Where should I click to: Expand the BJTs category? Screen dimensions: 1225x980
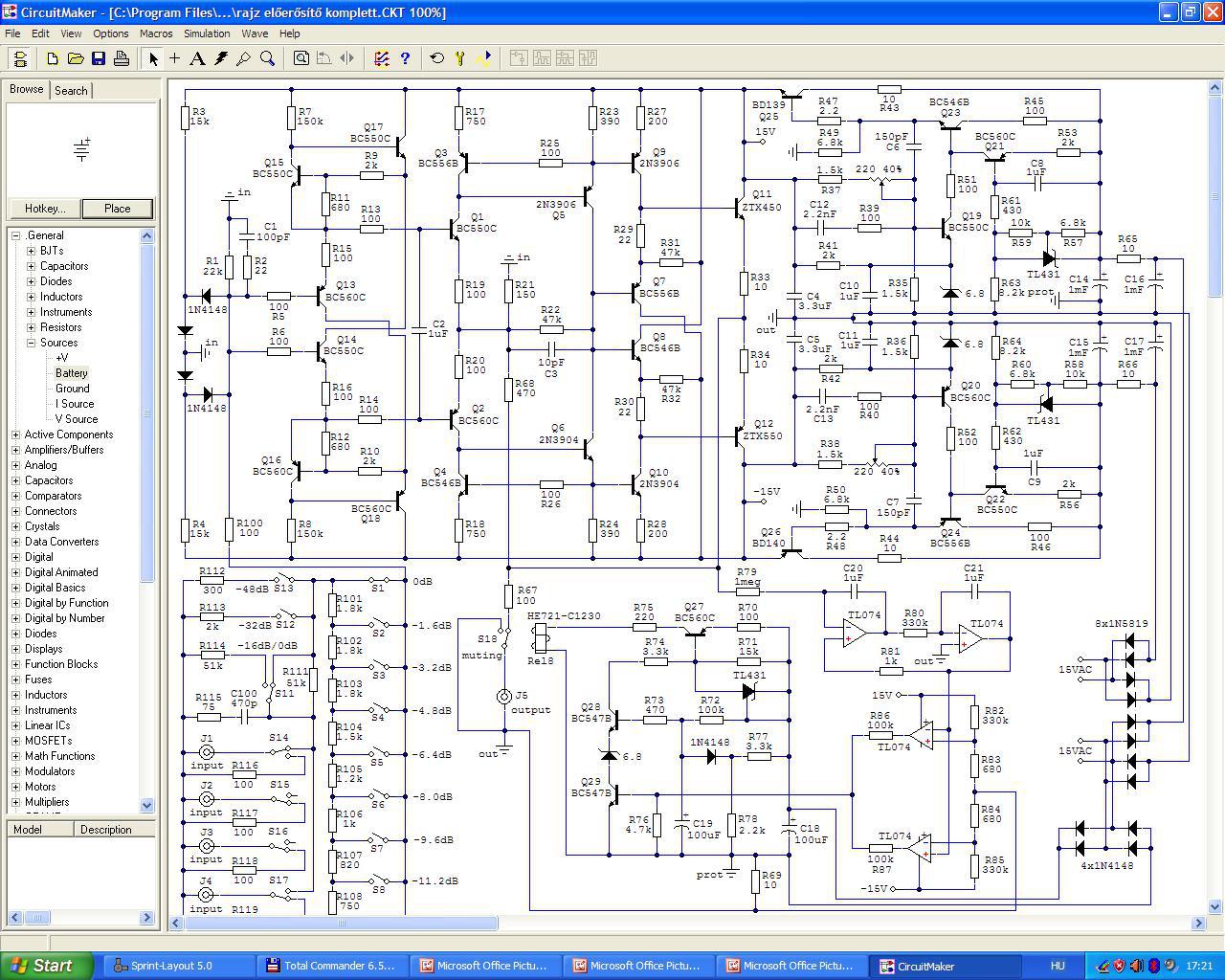tap(31, 251)
